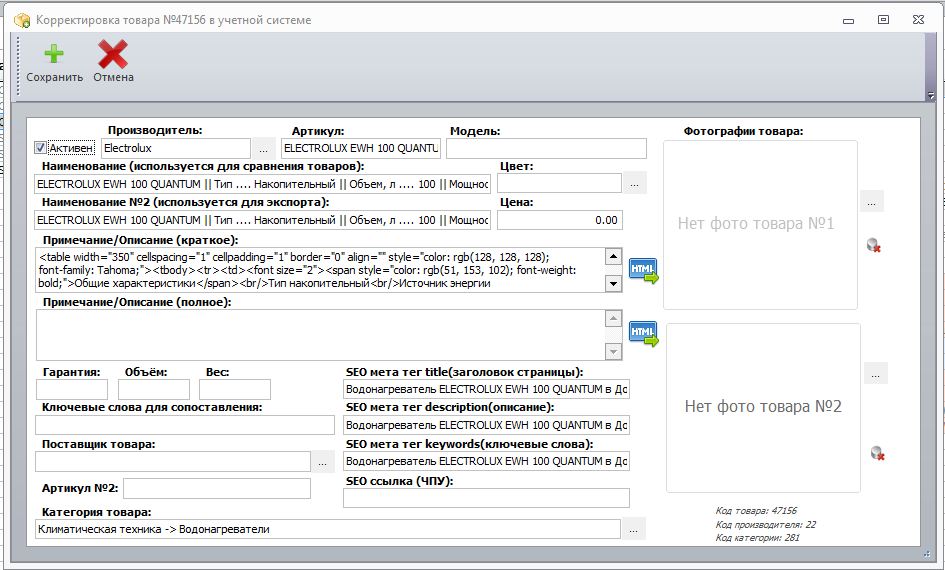Click the Код товара: 47156 text
Screen dimensions: 945x570
coord(756,511)
